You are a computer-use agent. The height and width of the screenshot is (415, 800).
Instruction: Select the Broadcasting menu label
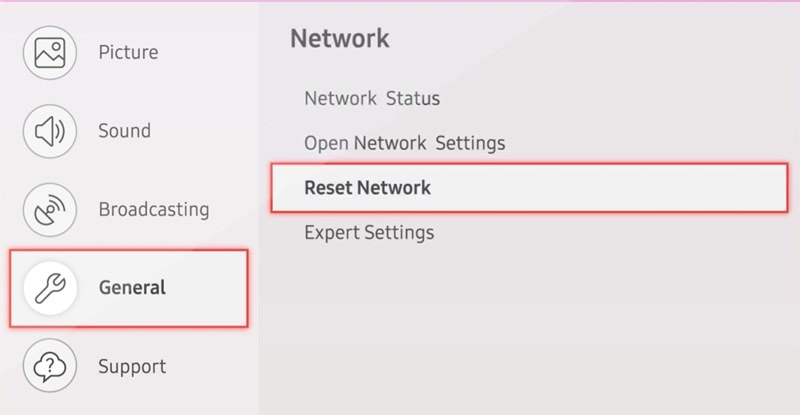pos(154,209)
